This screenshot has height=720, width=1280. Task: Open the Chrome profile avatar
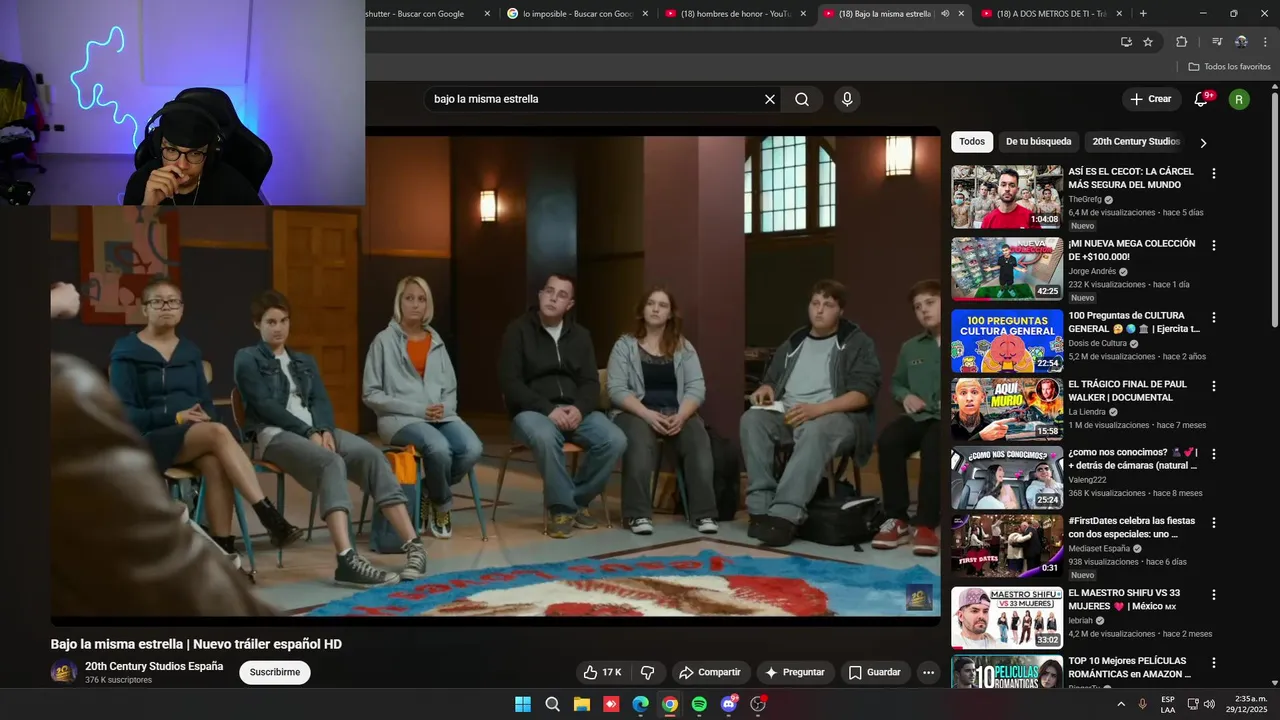(1241, 42)
